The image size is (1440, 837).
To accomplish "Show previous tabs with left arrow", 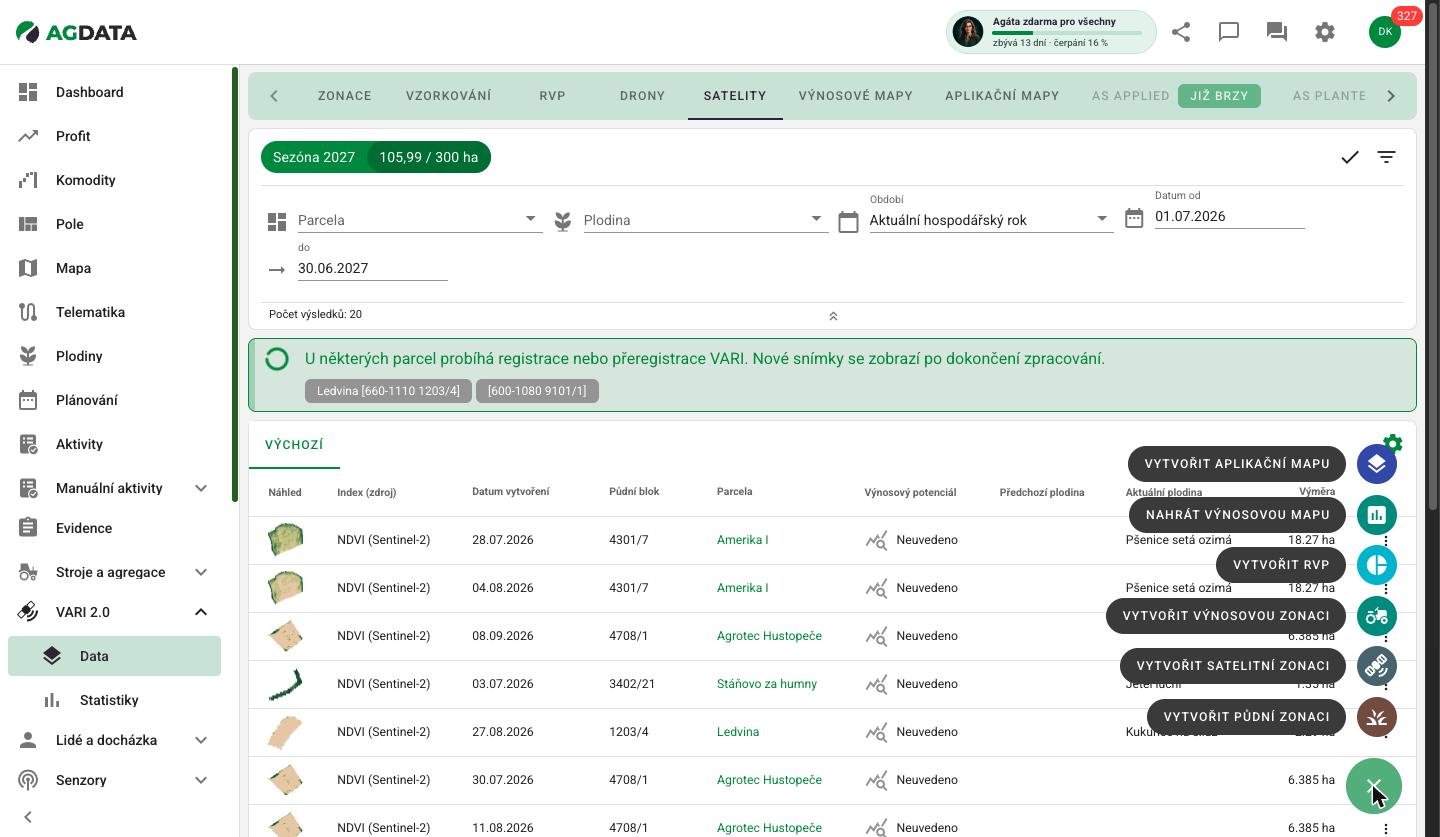I will click(274, 96).
